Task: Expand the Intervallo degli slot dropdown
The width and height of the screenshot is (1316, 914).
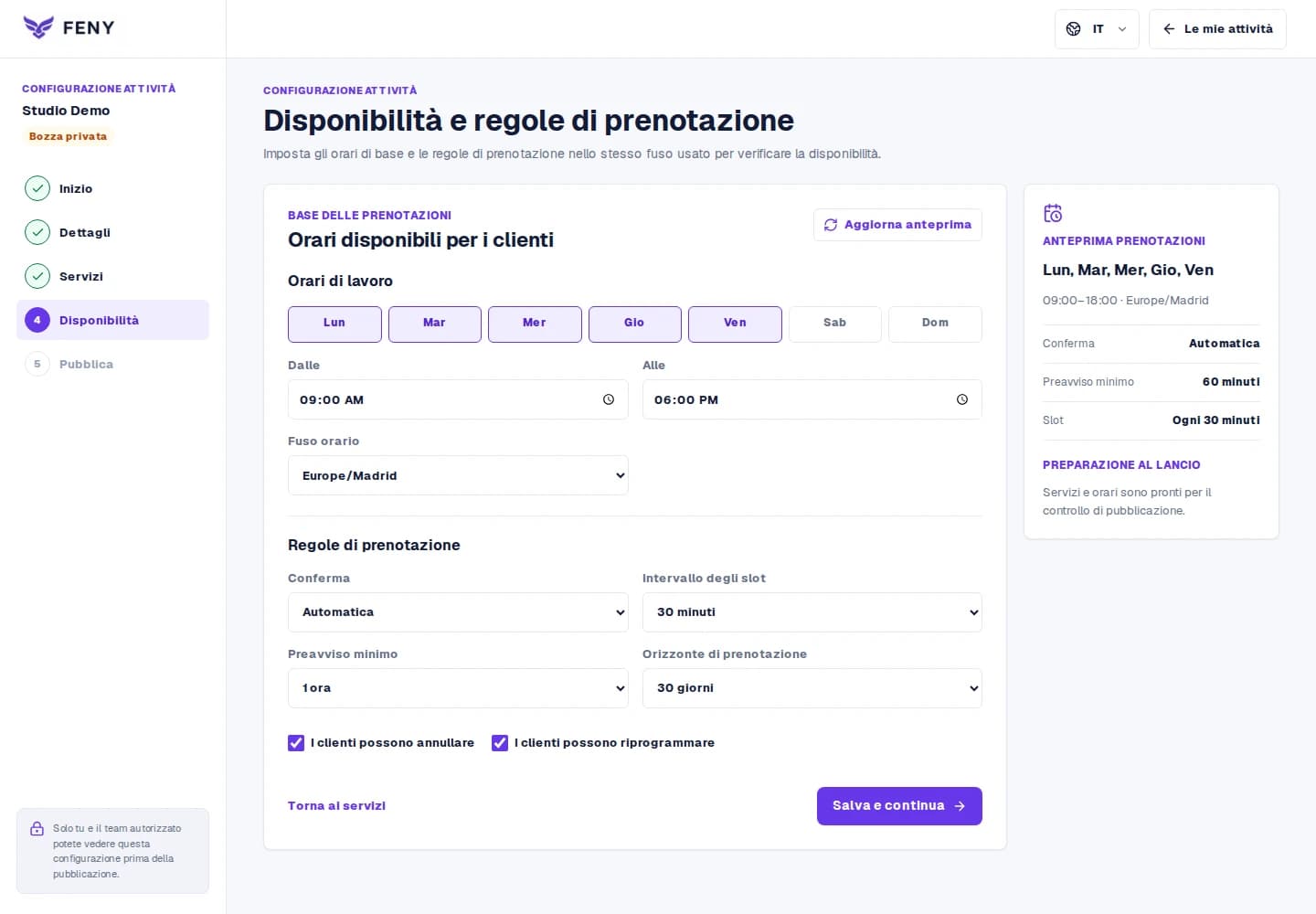Action: tap(812, 612)
